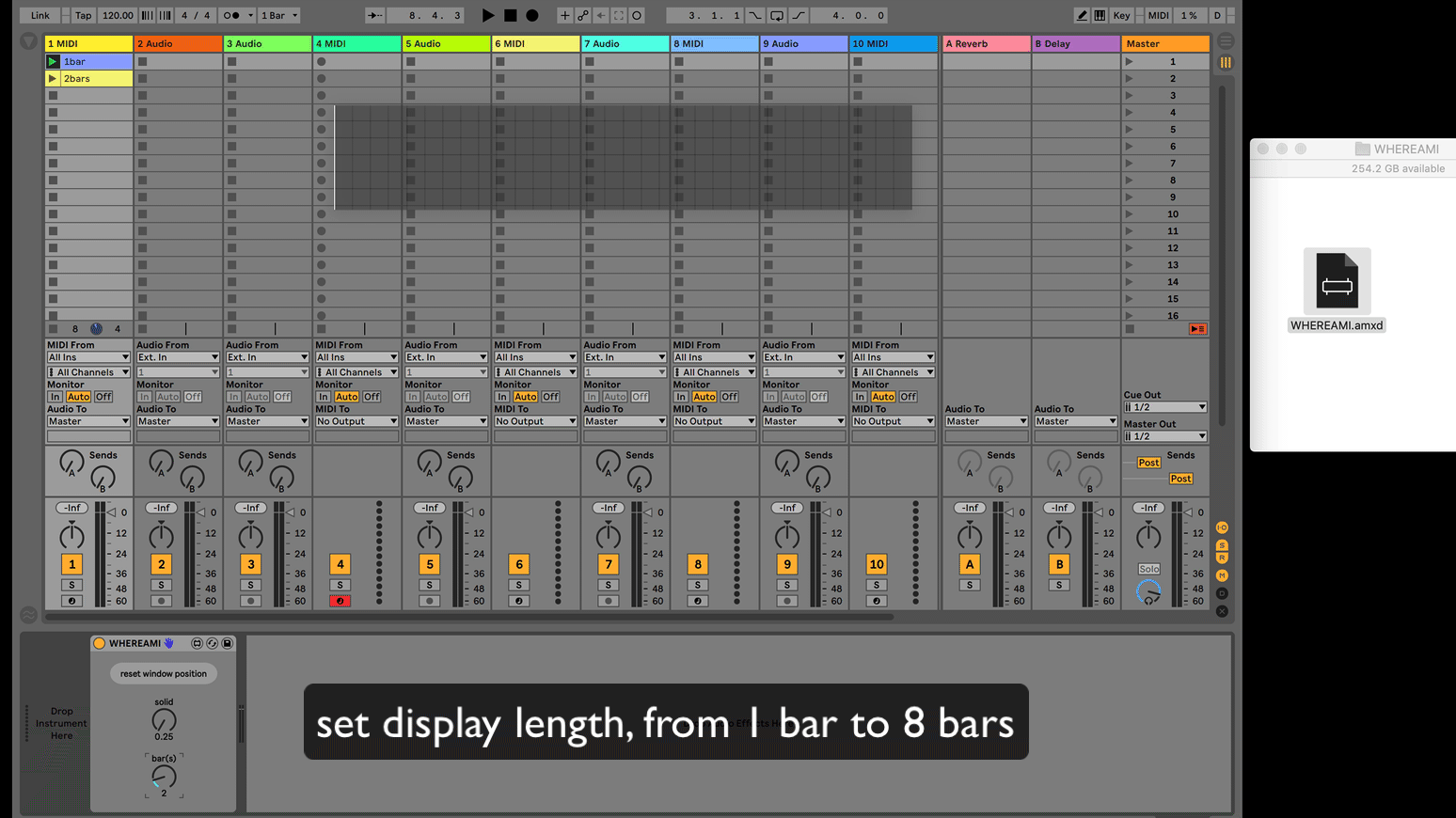Click the MIDI Arrangement Overdub plus icon
1456x818 pixels.
click(564, 15)
